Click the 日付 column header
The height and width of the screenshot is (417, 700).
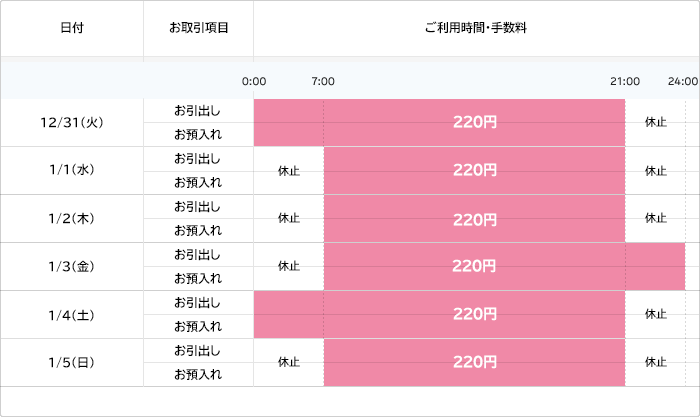(71, 28)
